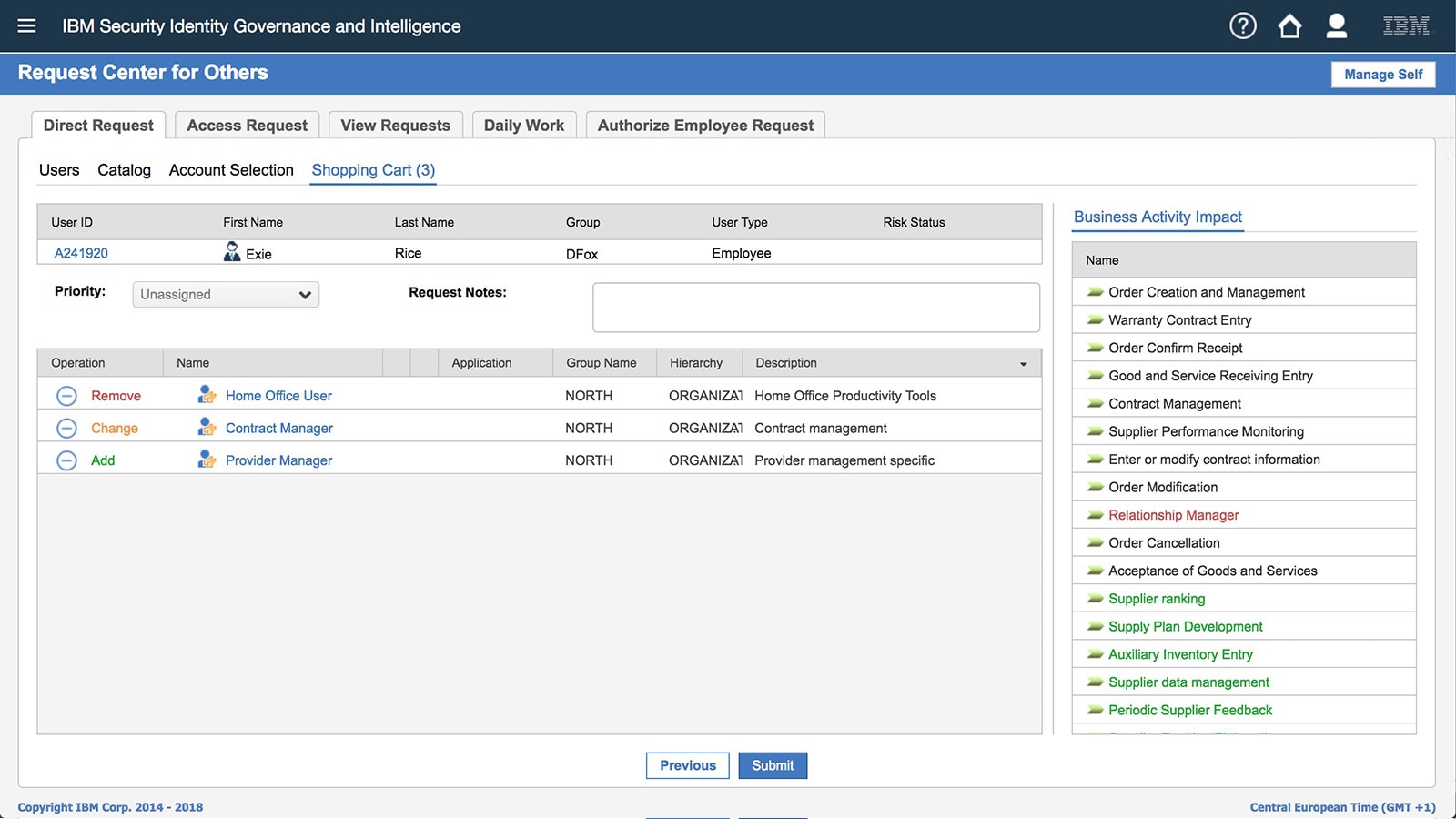Image resolution: width=1456 pixels, height=819 pixels.
Task: Click the Risk Status column header
Action: pyautogui.click(x=914, y=222)
